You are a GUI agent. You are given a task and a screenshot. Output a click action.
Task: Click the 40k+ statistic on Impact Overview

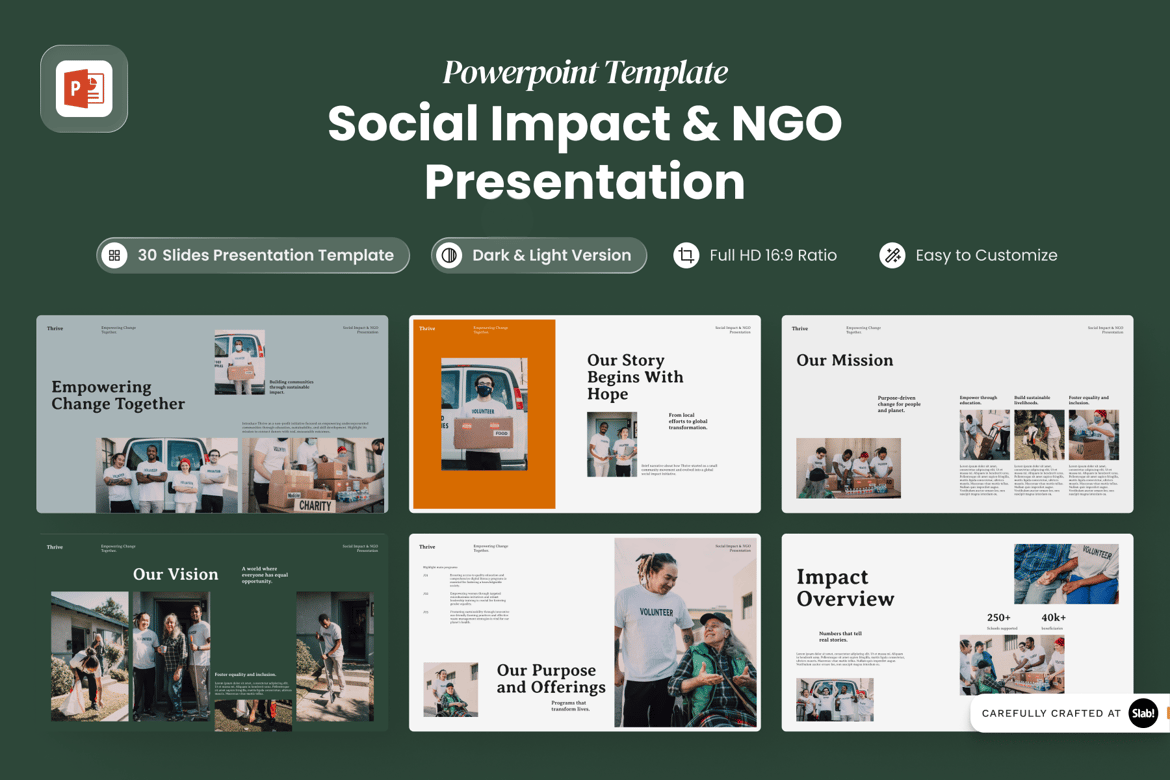point(1054,617)
